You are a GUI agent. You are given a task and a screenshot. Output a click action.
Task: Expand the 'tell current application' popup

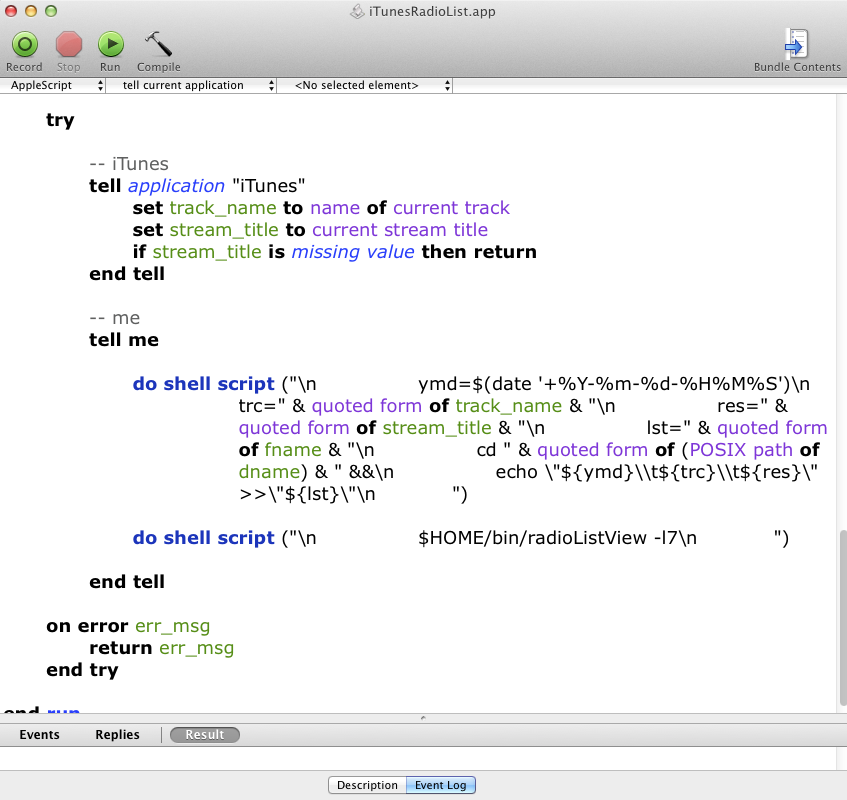pos(190,86)
